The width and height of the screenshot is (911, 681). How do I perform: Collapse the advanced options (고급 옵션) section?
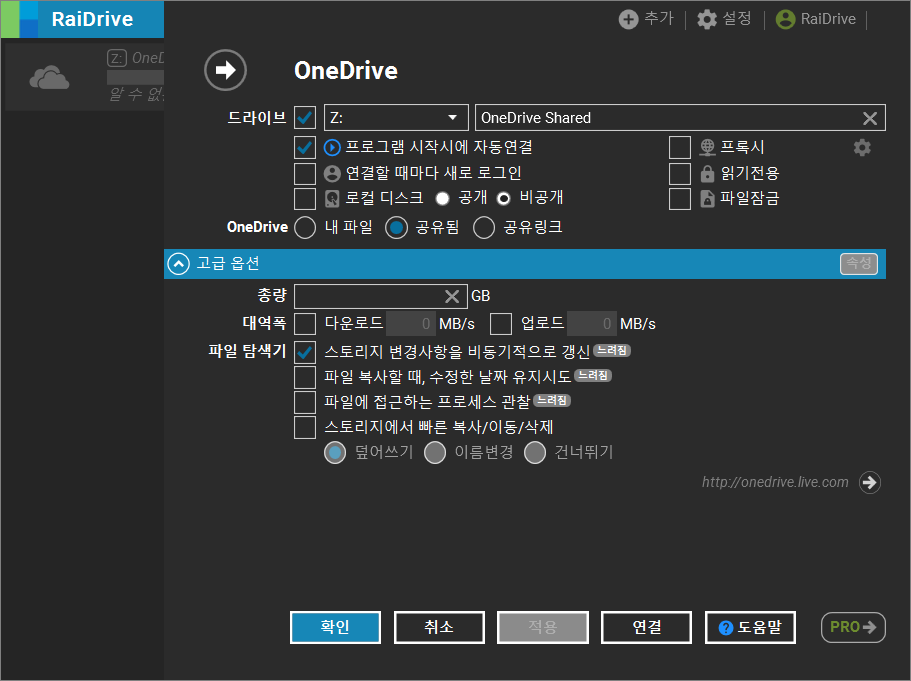(x=178, y=264)
